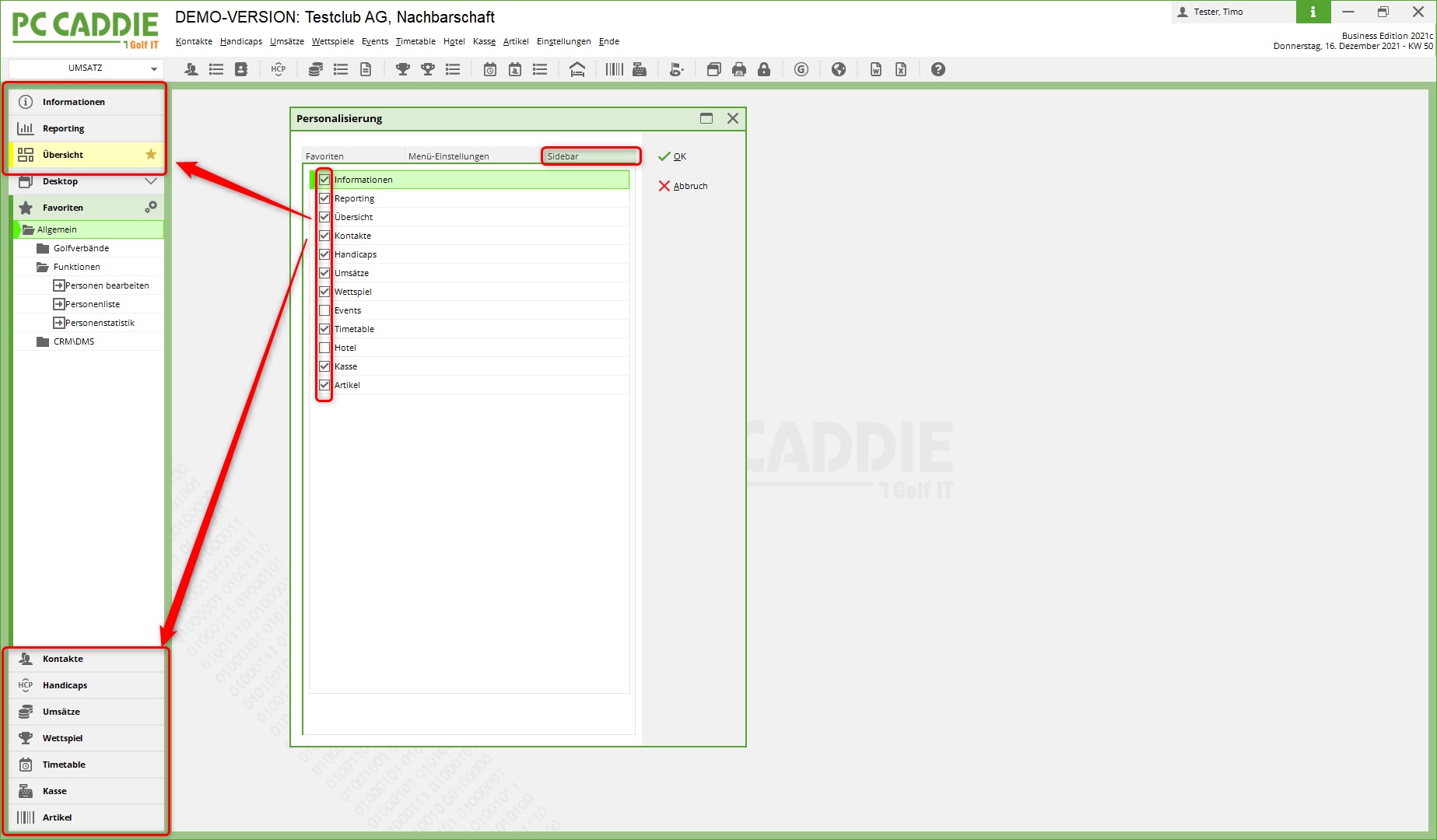
Task: Select the Sidebar tab
Action: [x=591, y=156]
